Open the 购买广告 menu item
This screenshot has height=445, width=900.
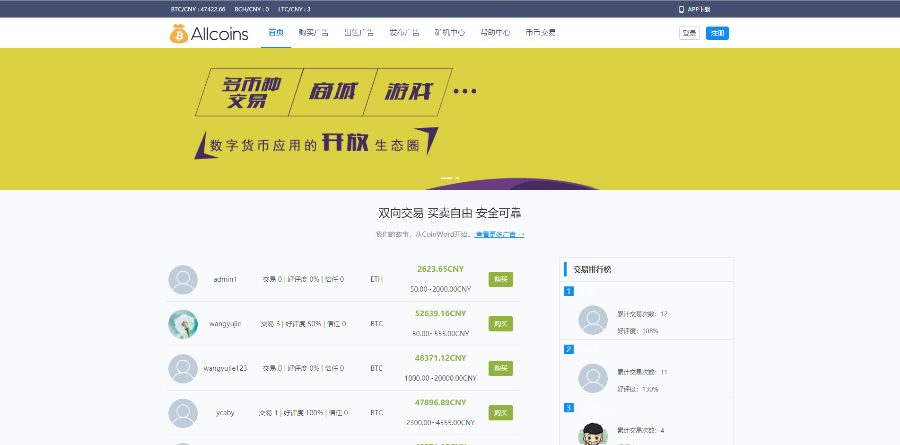click(314, 33)
